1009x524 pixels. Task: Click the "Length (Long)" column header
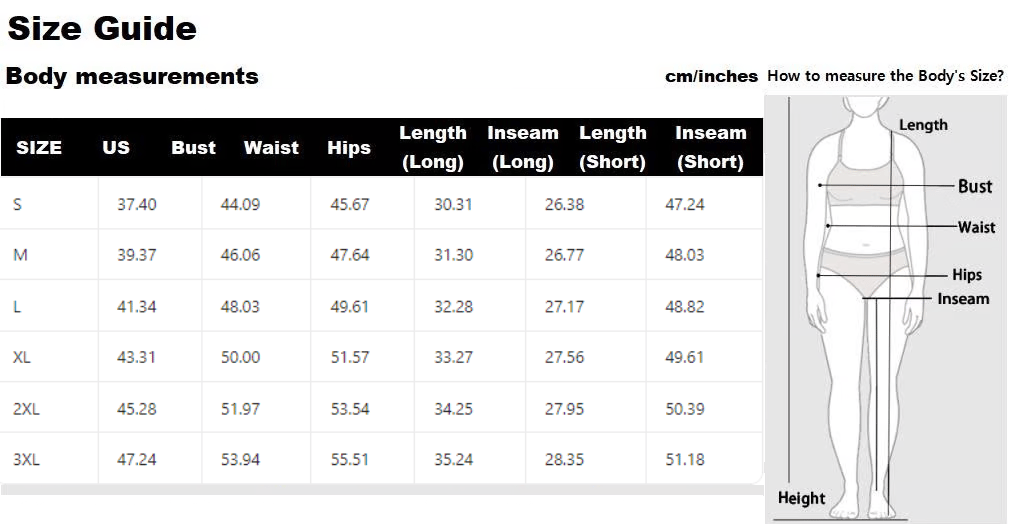pyautogui.click(x=433, y=147)
